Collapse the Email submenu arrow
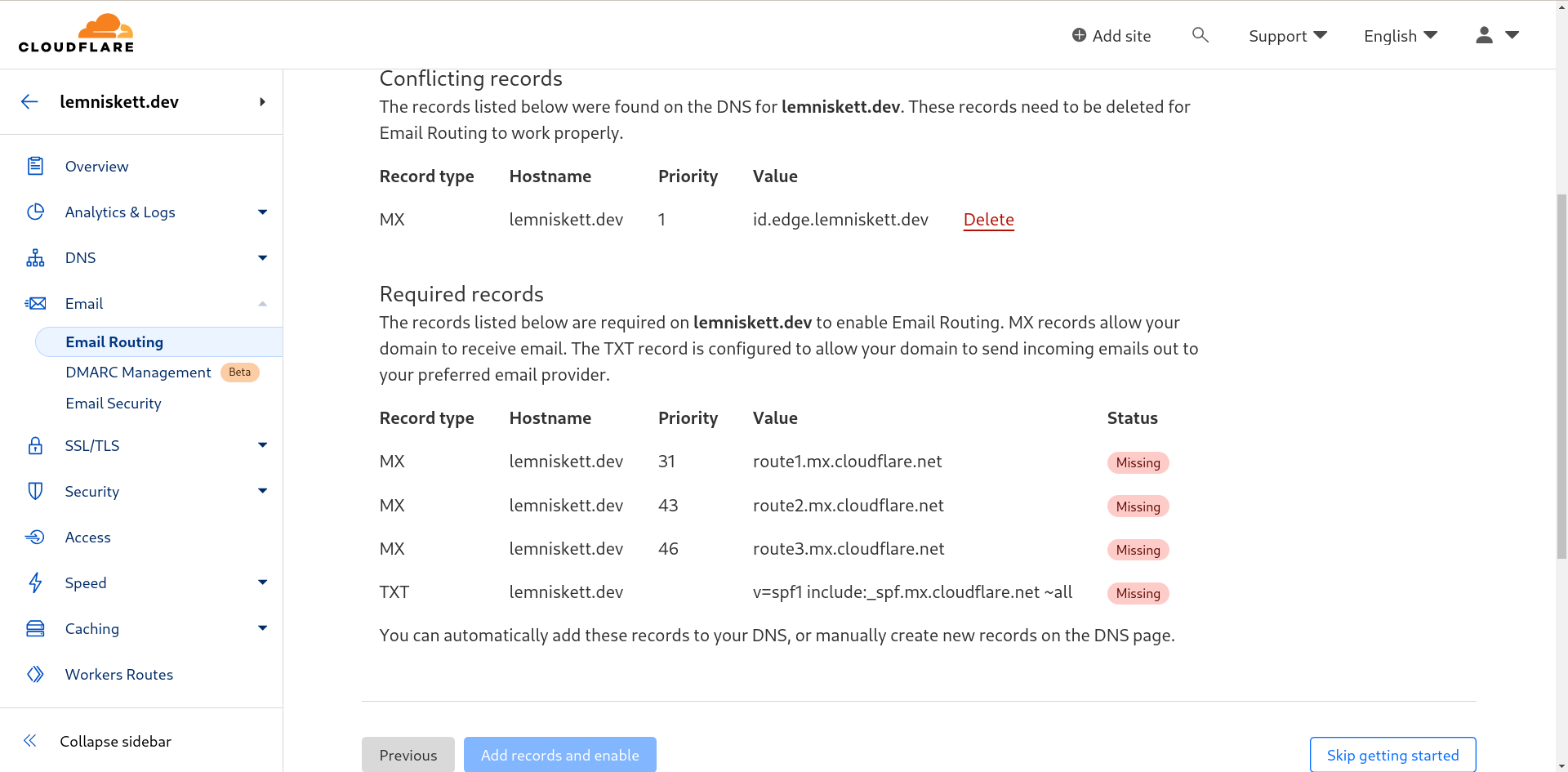 click(x=262, y=303)
